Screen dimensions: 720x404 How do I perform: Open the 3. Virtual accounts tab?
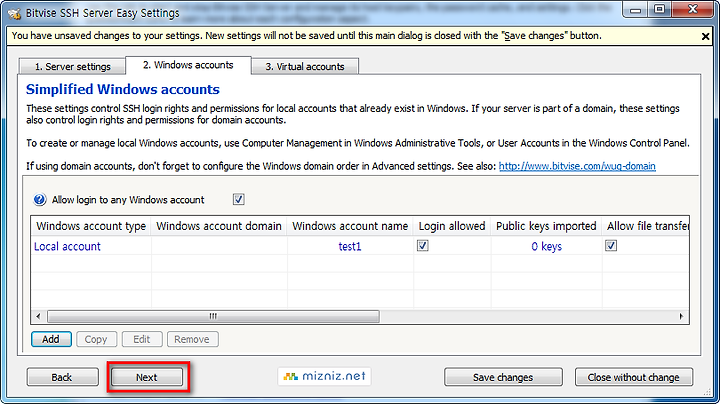[305, 67]
